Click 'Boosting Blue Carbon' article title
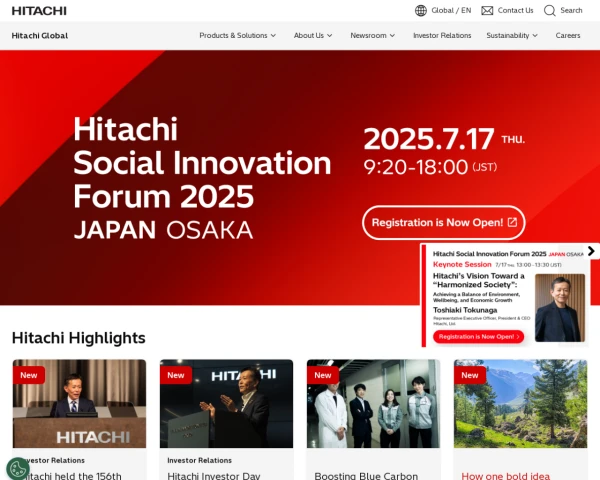This screenshot has height=480, width=600. [366, 476]
